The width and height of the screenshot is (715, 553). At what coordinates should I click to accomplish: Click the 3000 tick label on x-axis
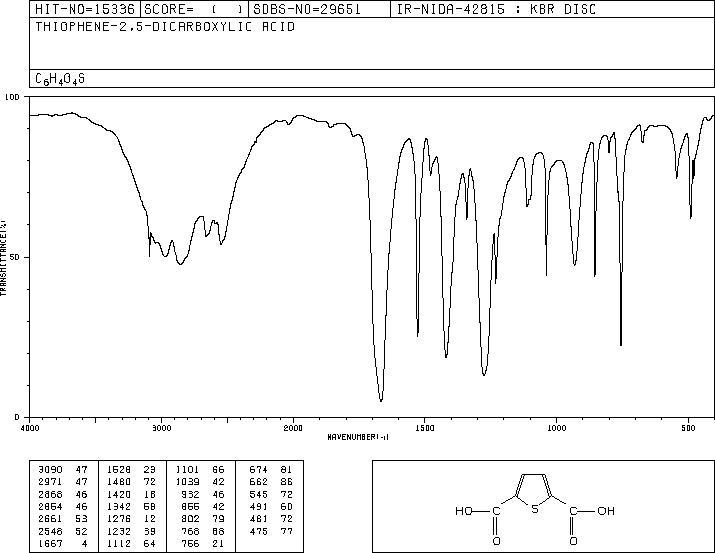coord(161,428)
